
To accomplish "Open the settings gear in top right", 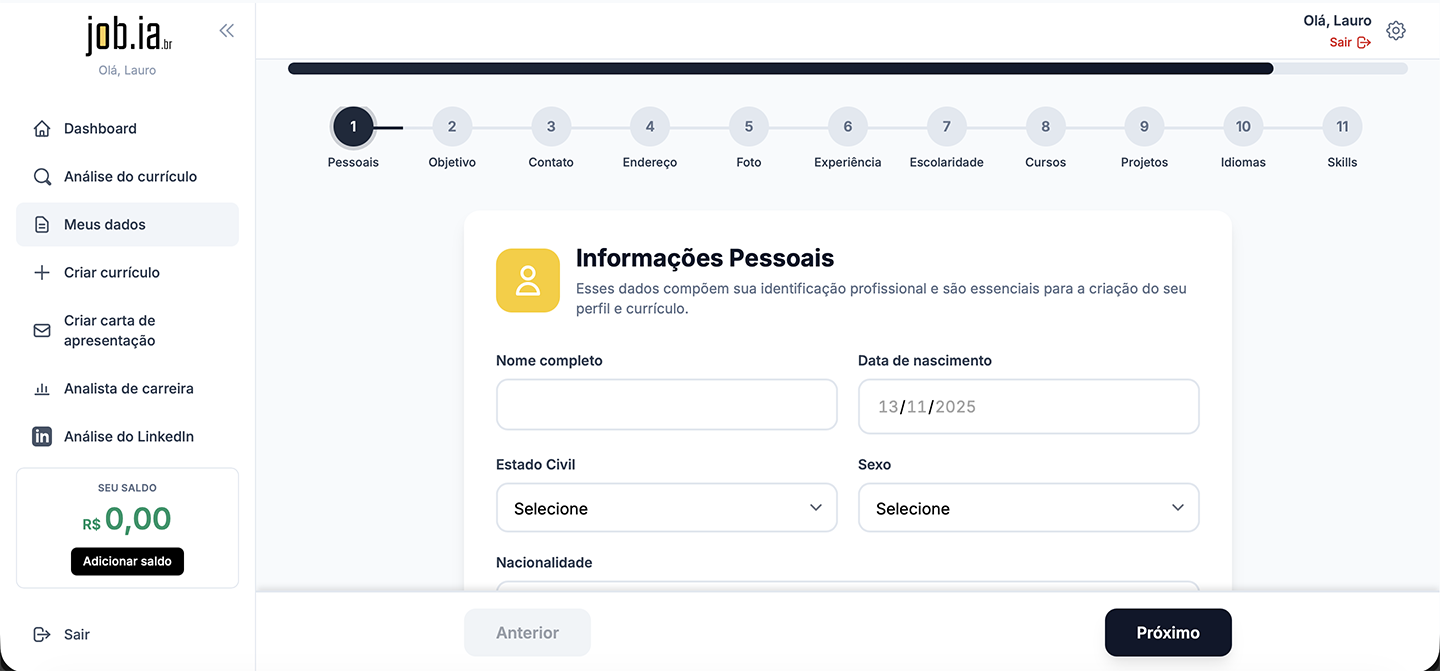I will tap(1396, 30).
